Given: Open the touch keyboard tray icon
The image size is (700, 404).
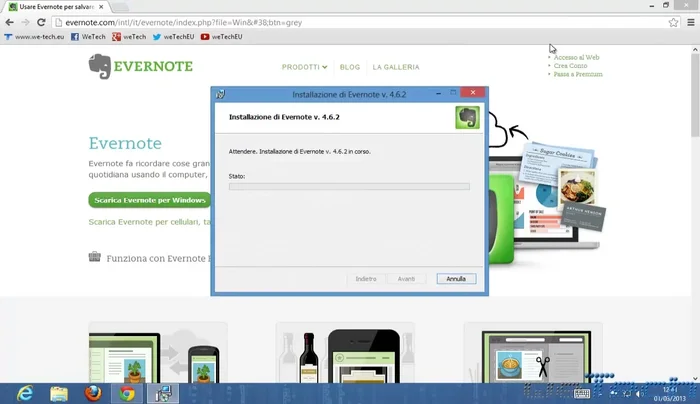Looking at the screenshot, I should coord(582,393).
